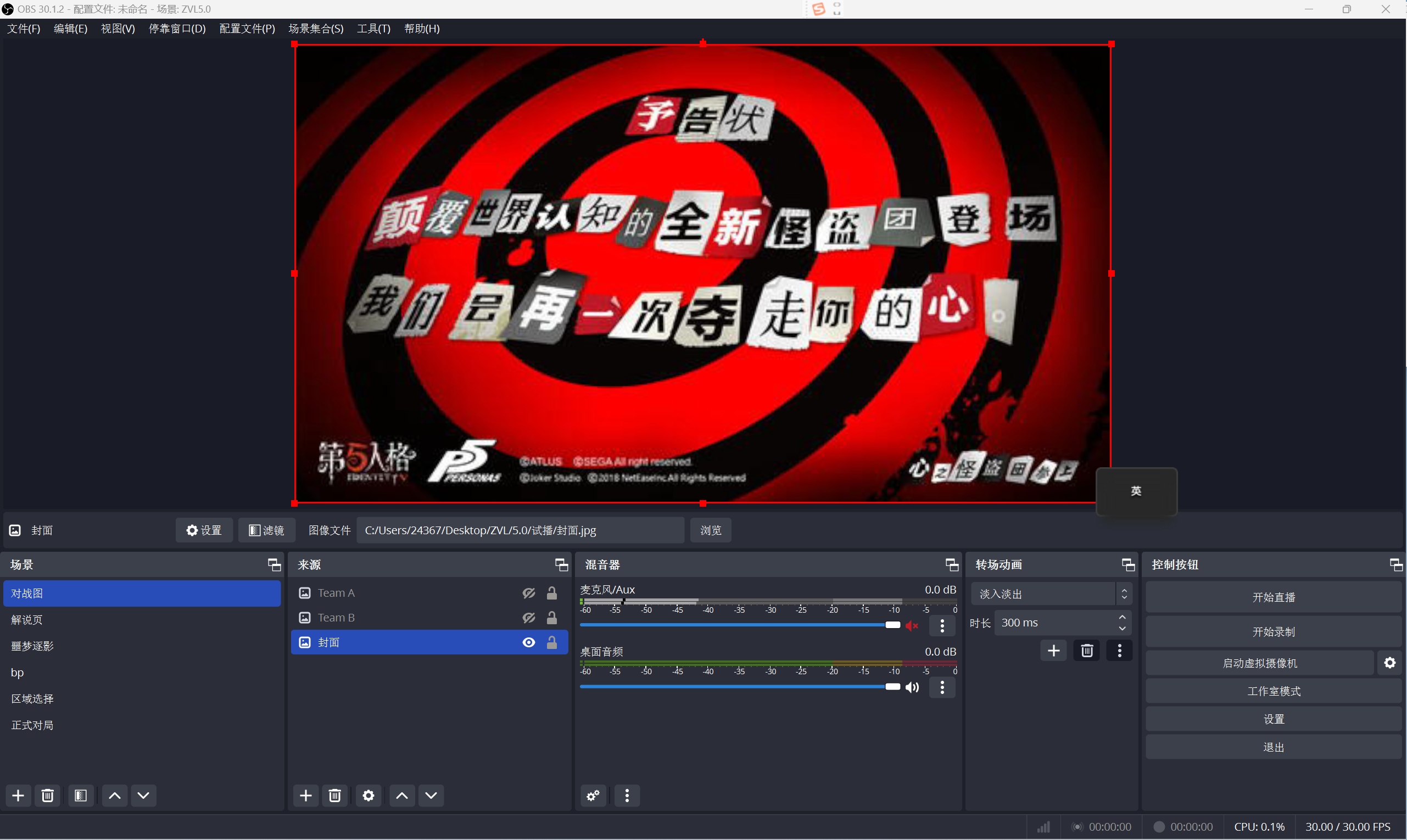Add a new source with the plus icon
Image resolution: width=1407 pixels, height=840 pixels.
coord(306,796)
